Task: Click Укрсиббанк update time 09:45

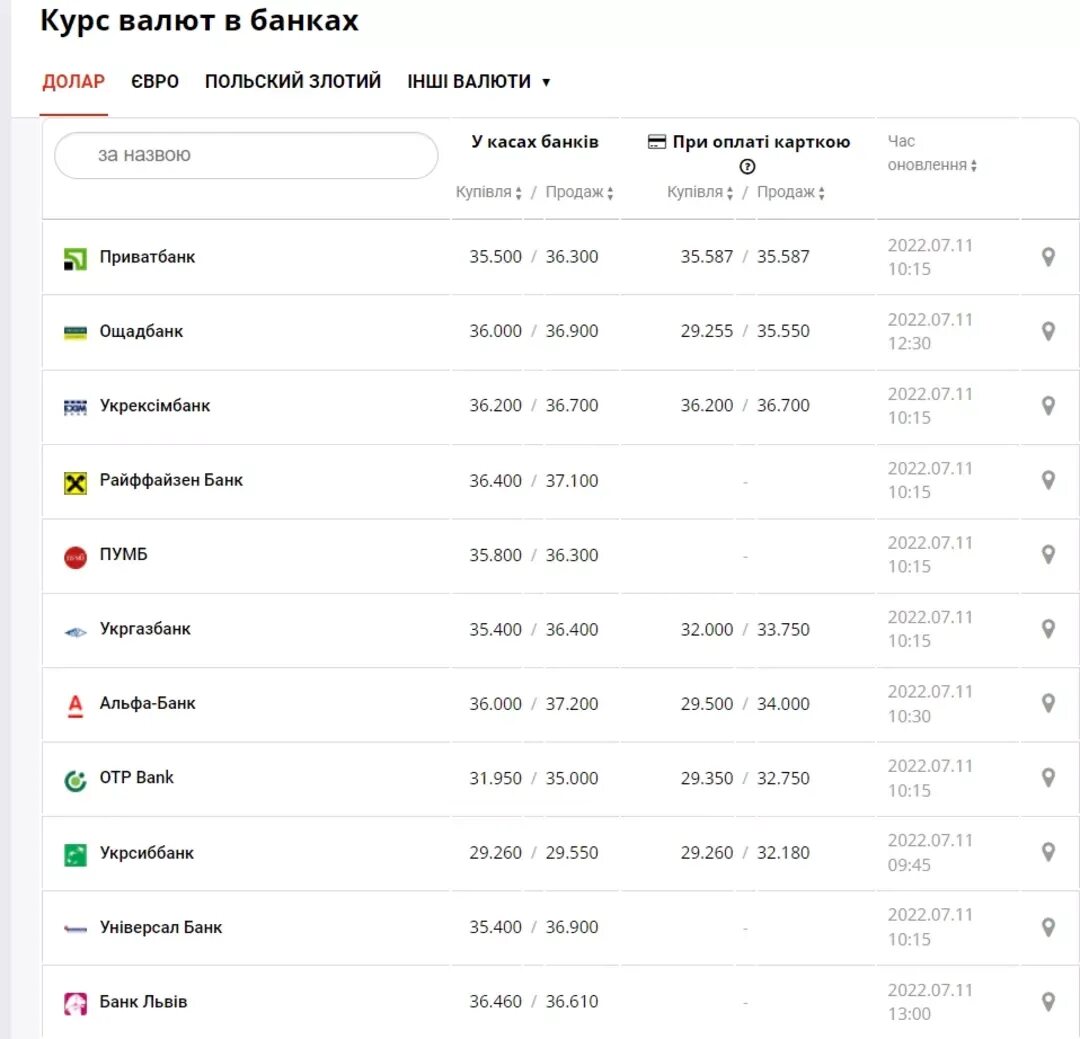Action: point(909,865)
